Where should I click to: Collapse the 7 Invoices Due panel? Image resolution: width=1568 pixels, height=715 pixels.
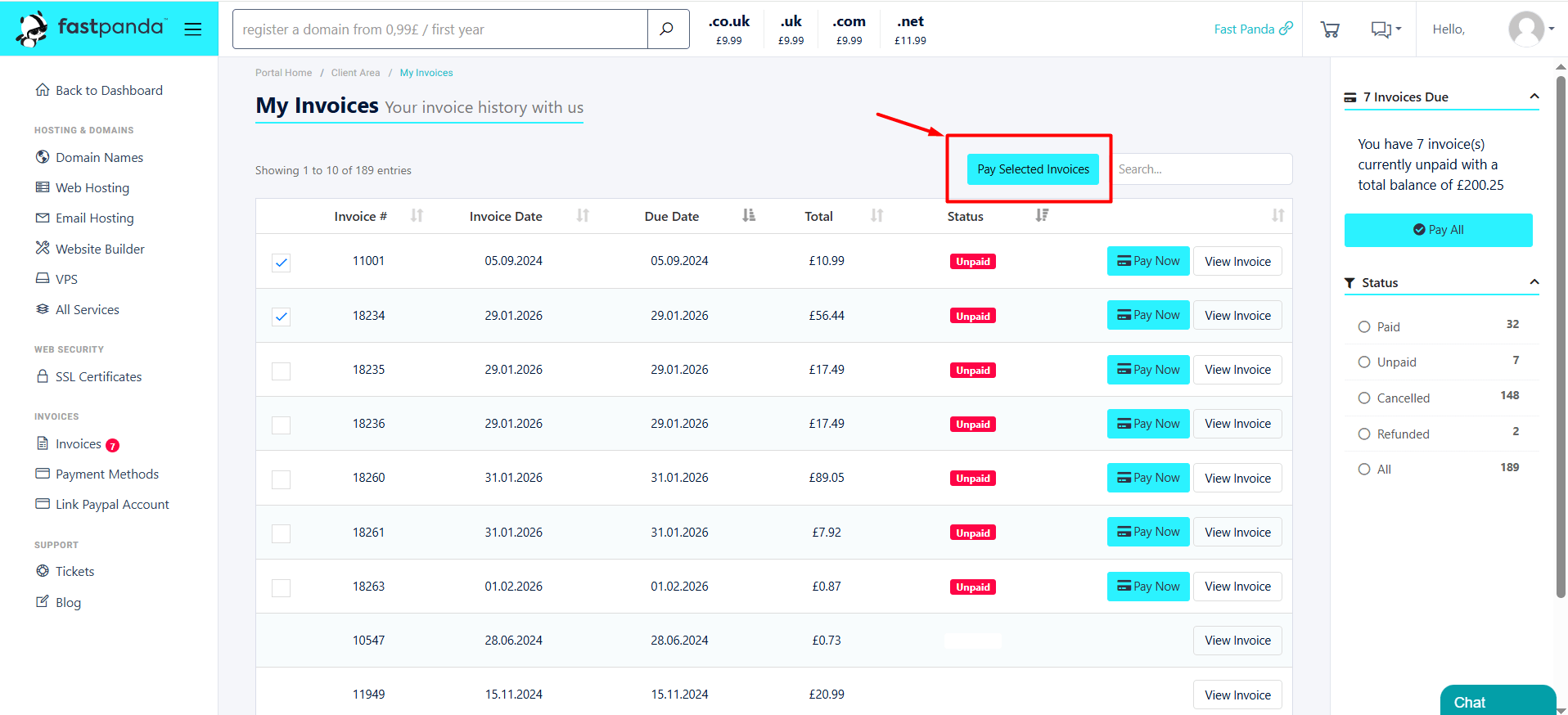click(x=1534, y=97)
